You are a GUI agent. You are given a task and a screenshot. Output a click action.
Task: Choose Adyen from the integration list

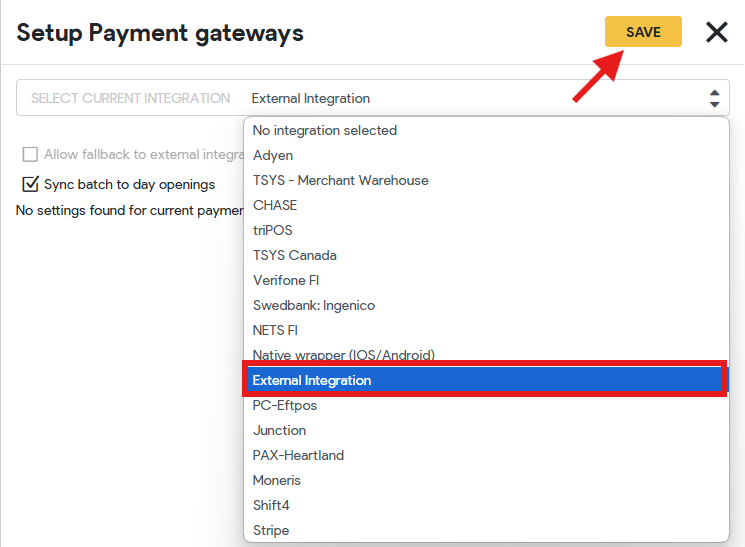486,155
